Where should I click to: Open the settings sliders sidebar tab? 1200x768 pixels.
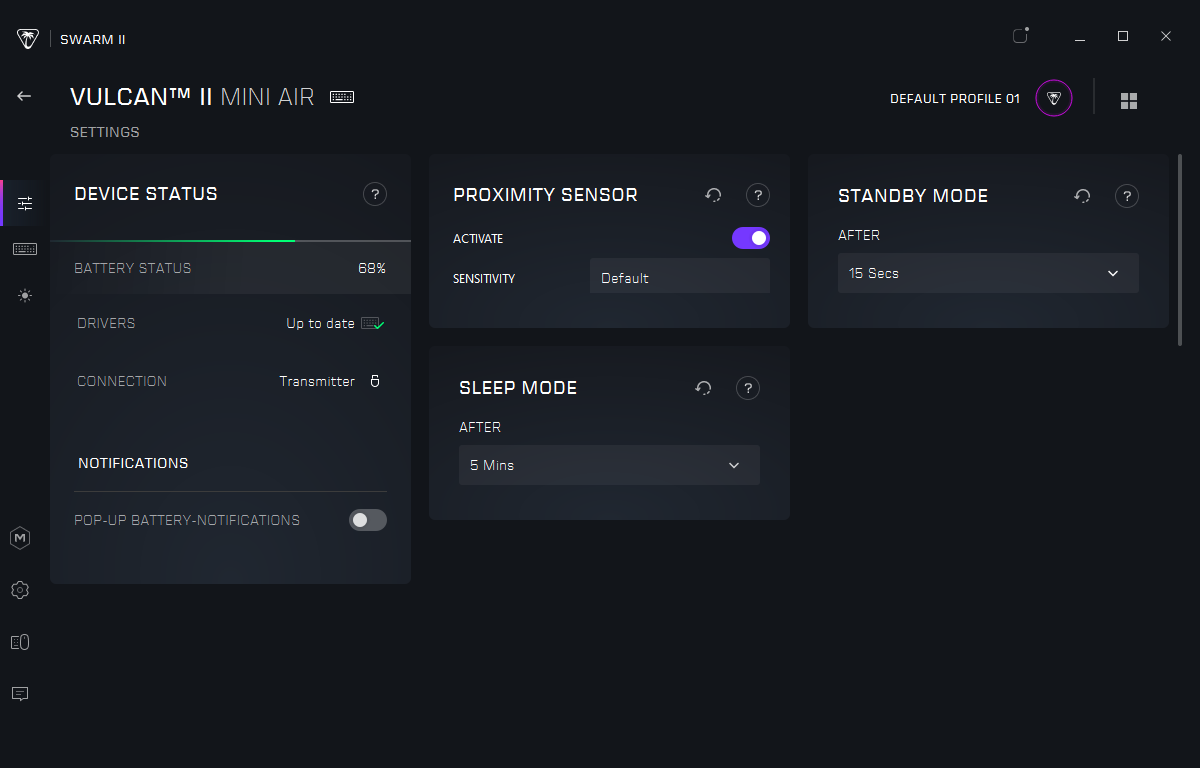click(x=25, y=203)
